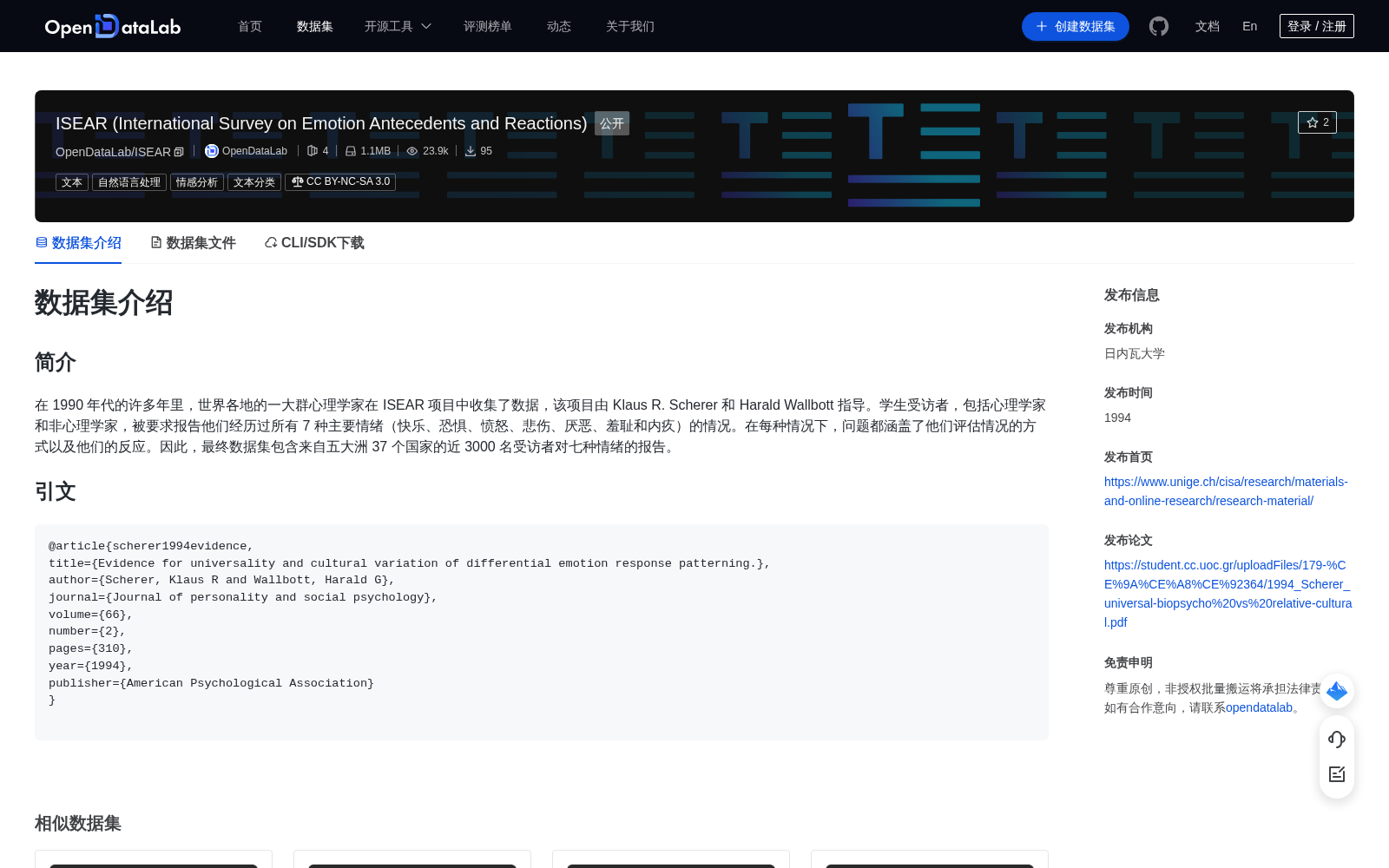Viewport: 1389px width, 868px height.
Task: Star the ISEAR dataset
Action: point(1317,122)
